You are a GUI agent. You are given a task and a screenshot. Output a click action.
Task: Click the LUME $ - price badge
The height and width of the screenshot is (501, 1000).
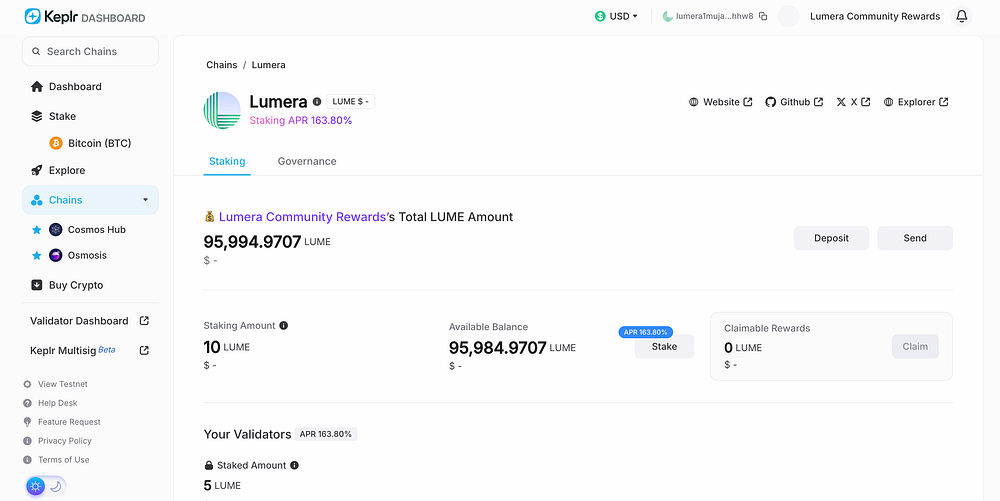[x=351, y=101]
